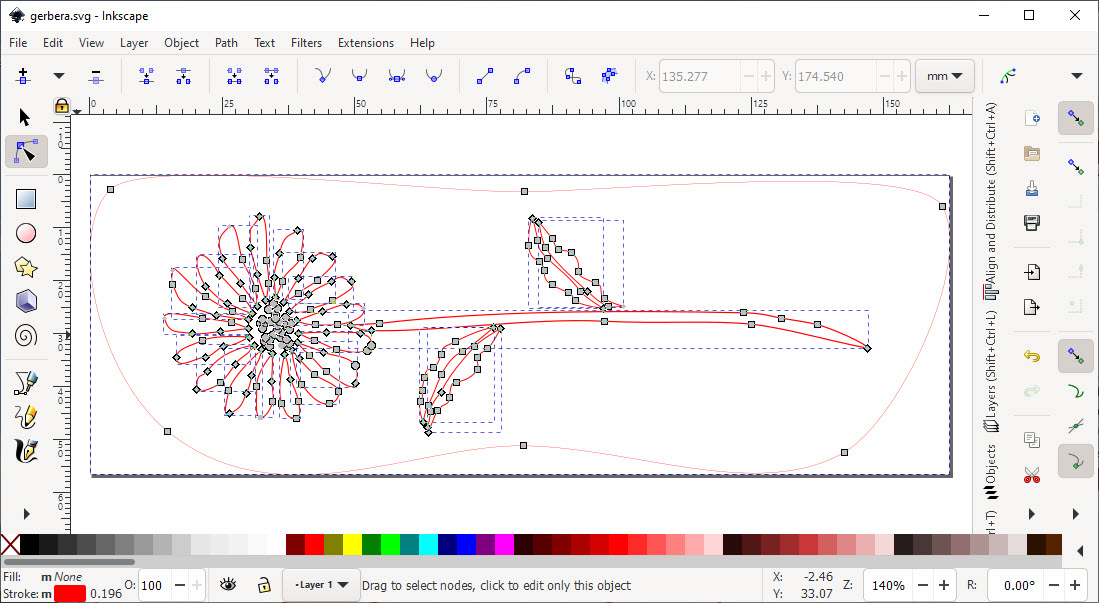Select the Selector arrow tool
The height and width of the screenshot is (603, 1099).
[26, 118]
